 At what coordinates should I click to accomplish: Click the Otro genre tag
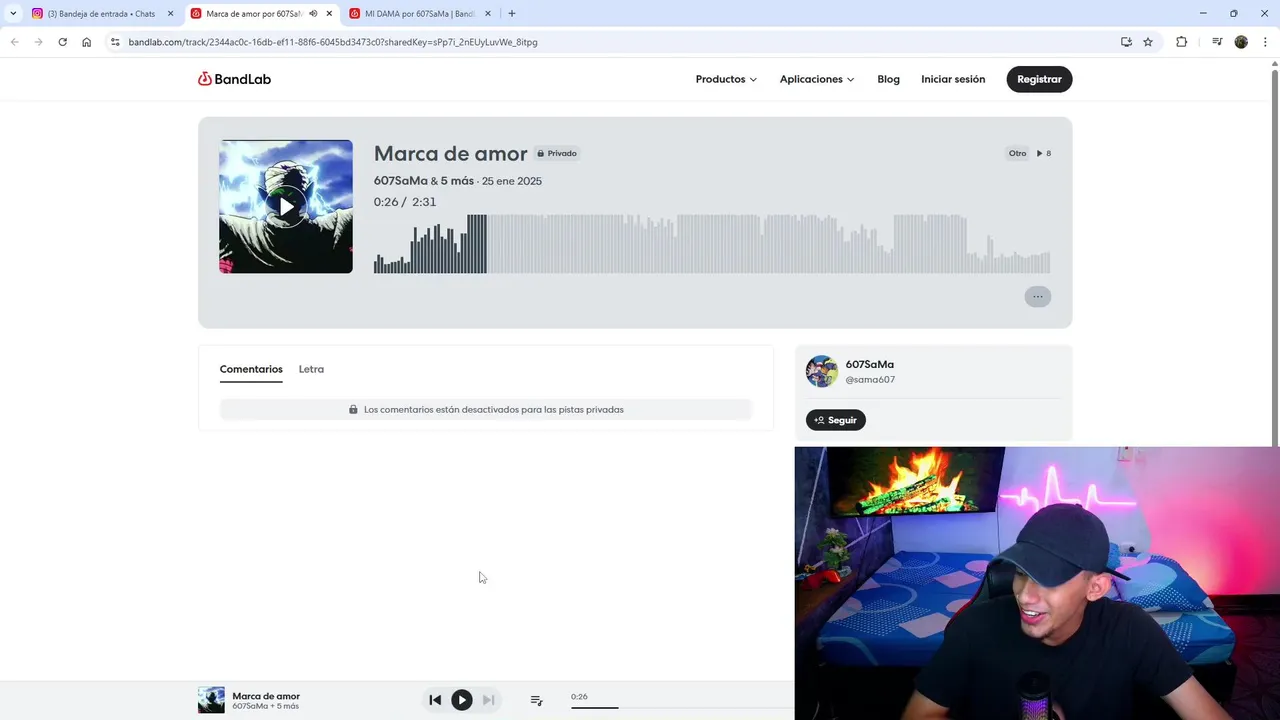point(1017,153)
